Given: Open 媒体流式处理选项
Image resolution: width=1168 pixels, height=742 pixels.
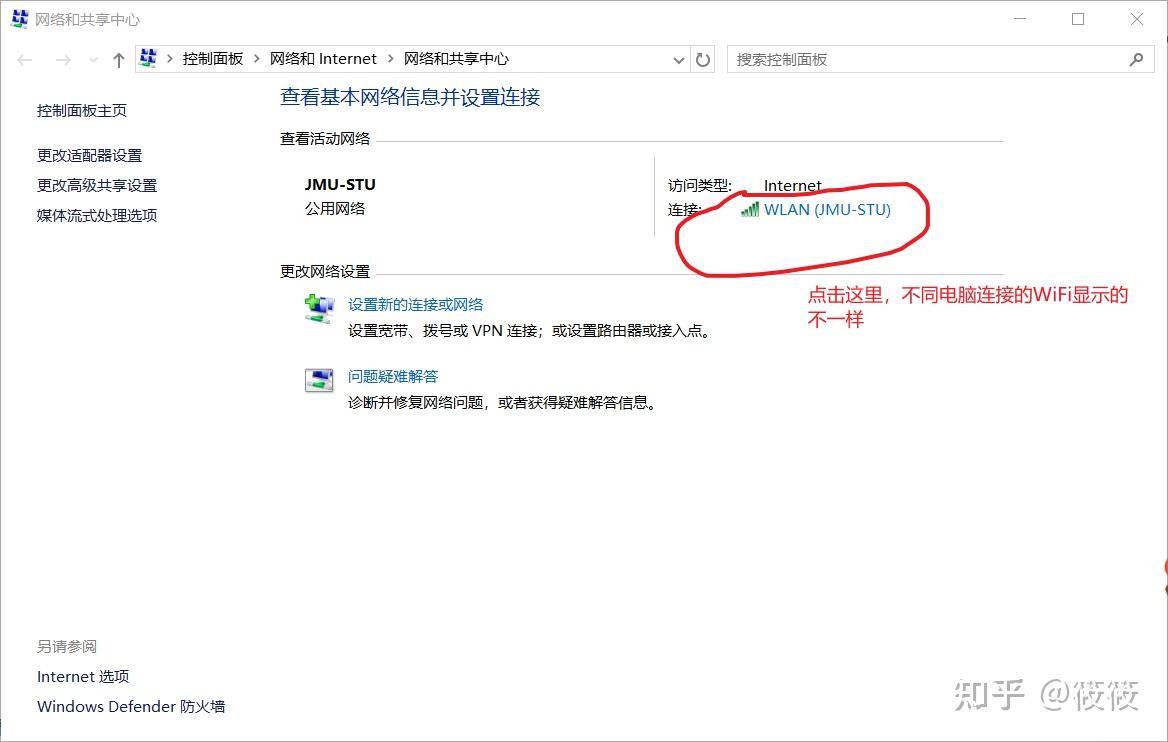Looking at the screenshot, I should 97,215.
